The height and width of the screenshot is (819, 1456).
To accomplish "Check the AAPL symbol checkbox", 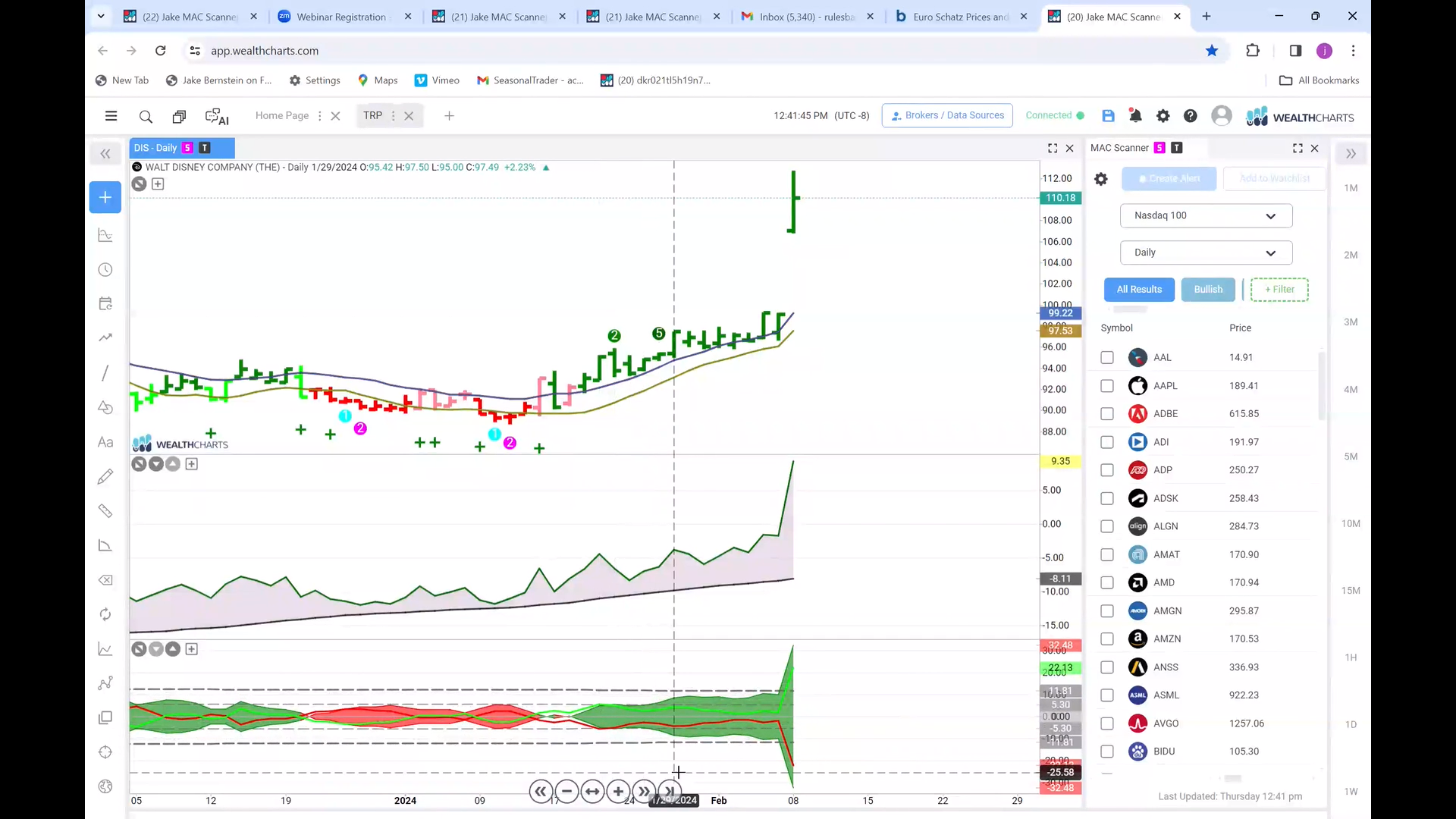I will tap(1107, 386).
